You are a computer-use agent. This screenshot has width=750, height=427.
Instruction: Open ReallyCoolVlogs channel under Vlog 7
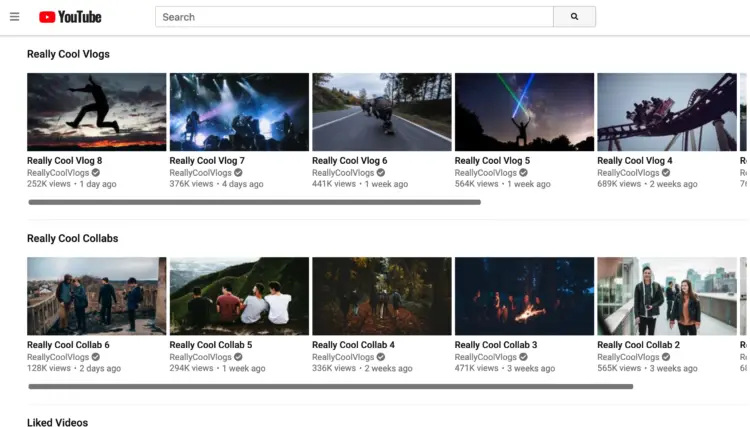203,173
